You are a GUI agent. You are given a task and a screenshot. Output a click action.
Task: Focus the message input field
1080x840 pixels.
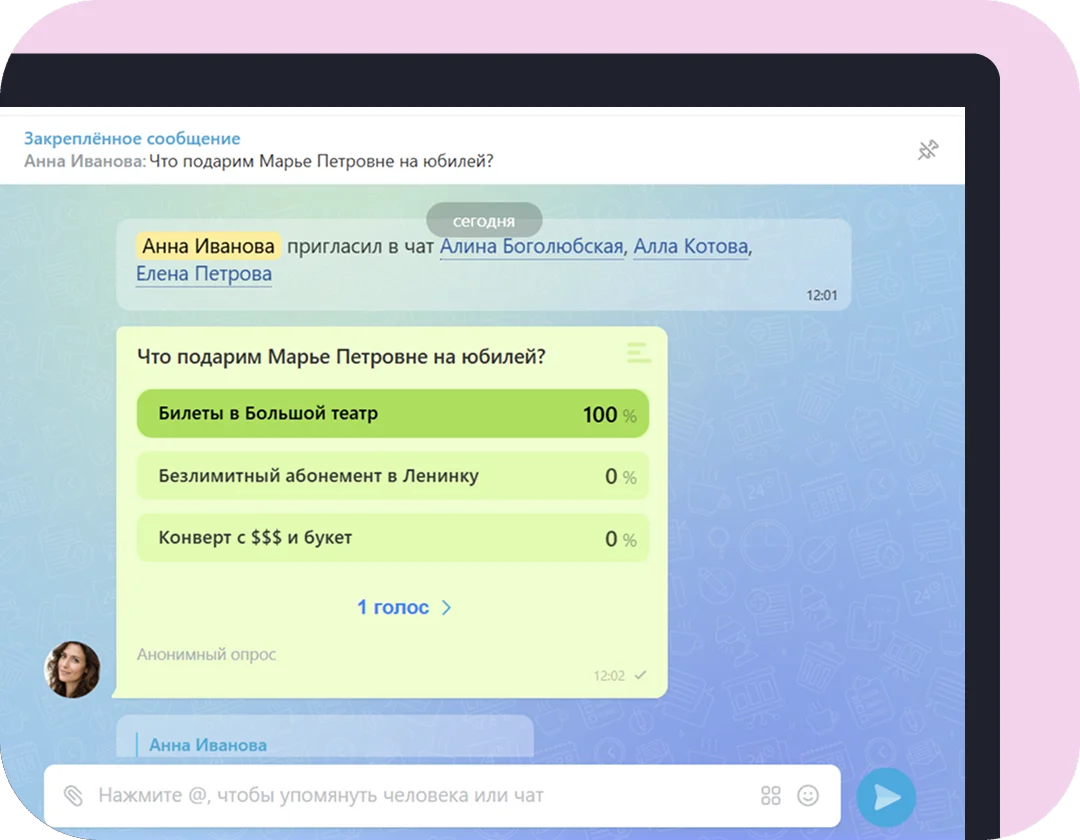pyautogui.click(x=420, y=796)
